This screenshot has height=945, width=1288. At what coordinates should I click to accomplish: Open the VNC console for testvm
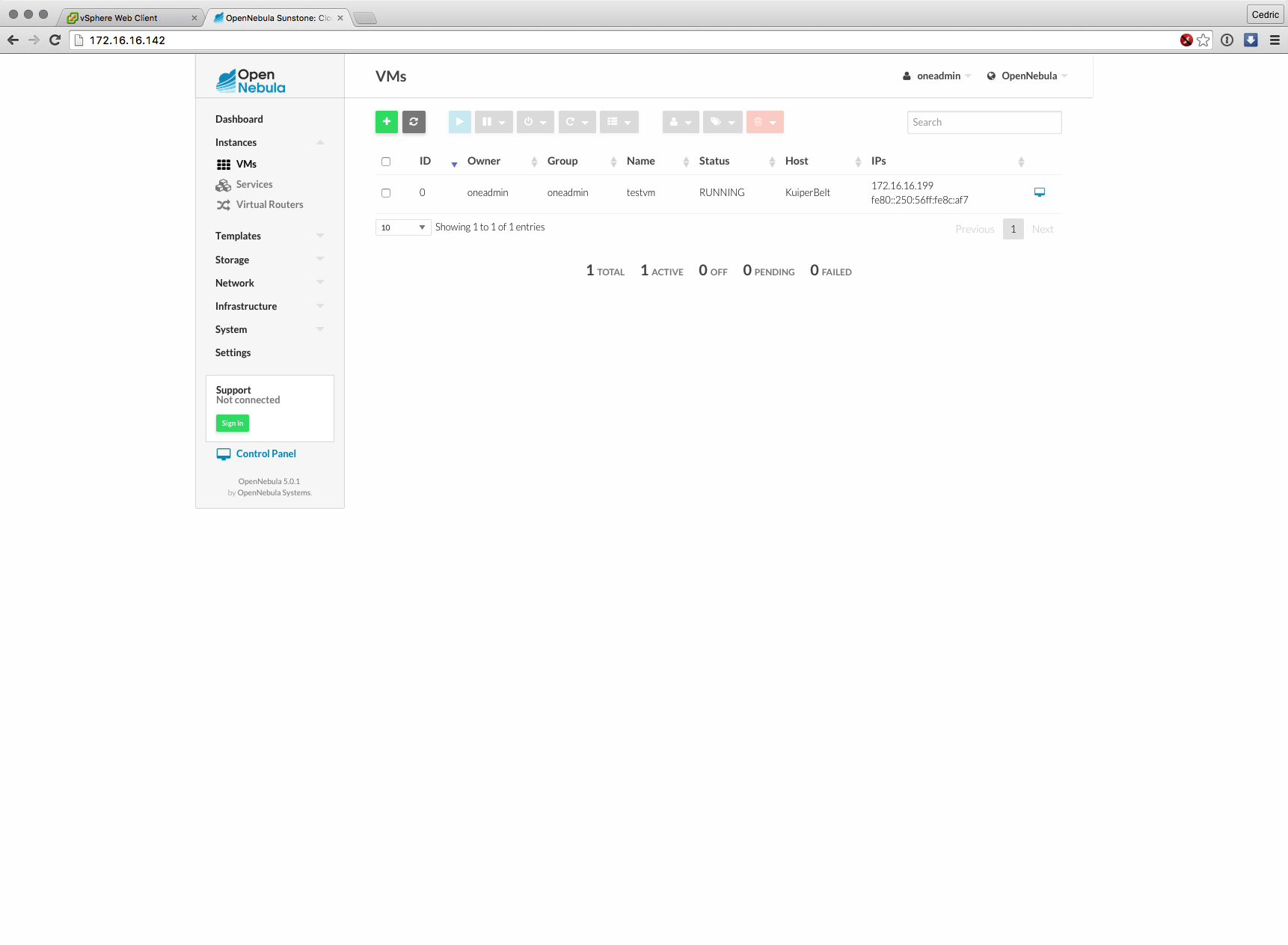point(1039,192)
